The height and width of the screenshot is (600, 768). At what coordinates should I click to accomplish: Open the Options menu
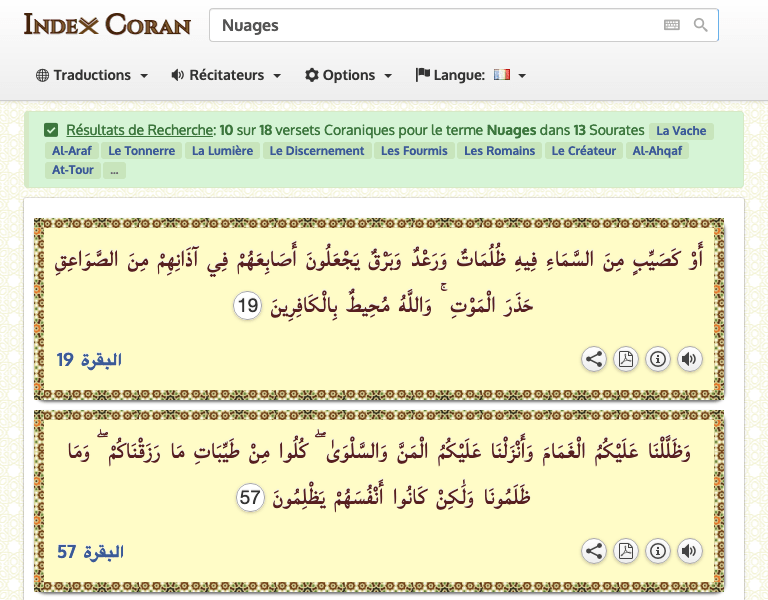(348, 75)
